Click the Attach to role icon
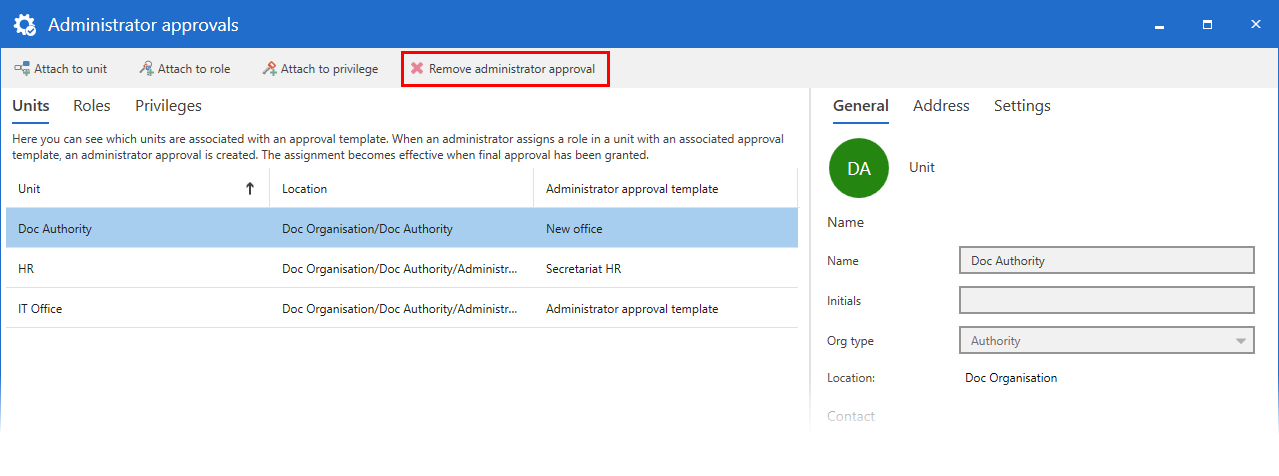The image size is (1279, 476). point(146,69)
